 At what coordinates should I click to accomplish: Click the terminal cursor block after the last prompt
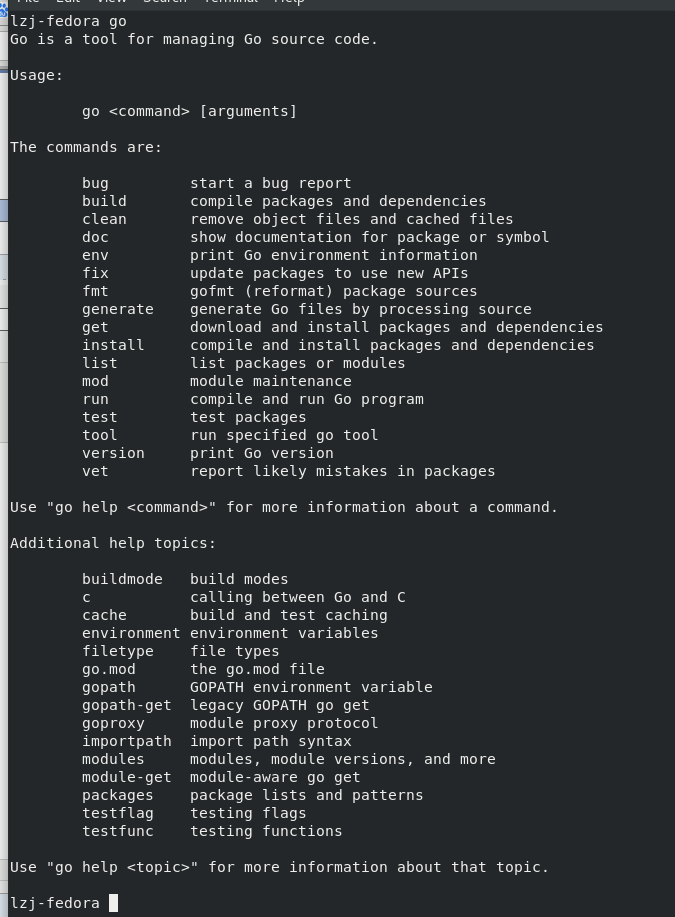[x=113, y=903]
